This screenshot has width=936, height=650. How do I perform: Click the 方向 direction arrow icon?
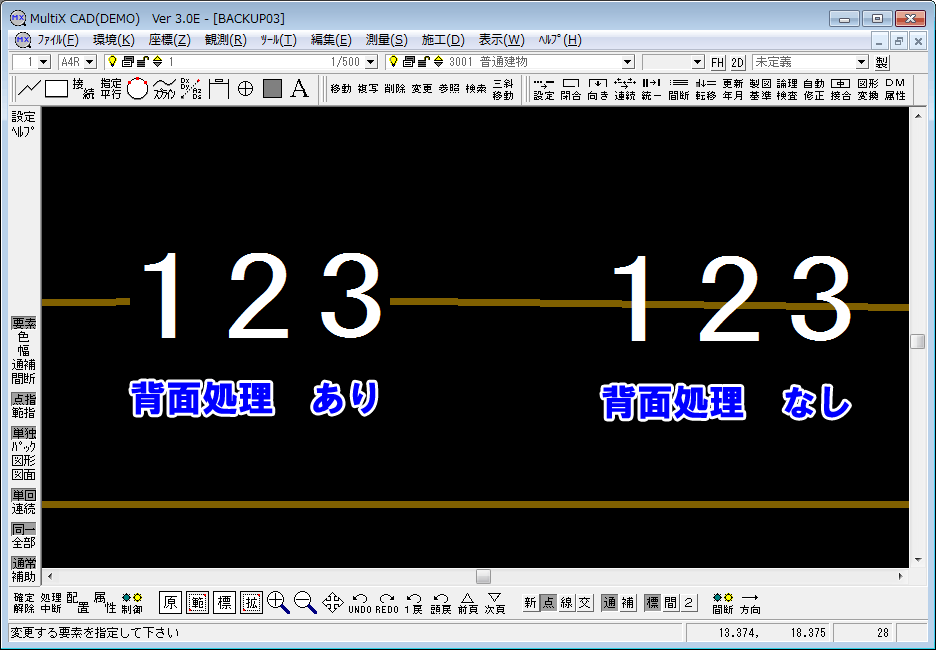750,603
